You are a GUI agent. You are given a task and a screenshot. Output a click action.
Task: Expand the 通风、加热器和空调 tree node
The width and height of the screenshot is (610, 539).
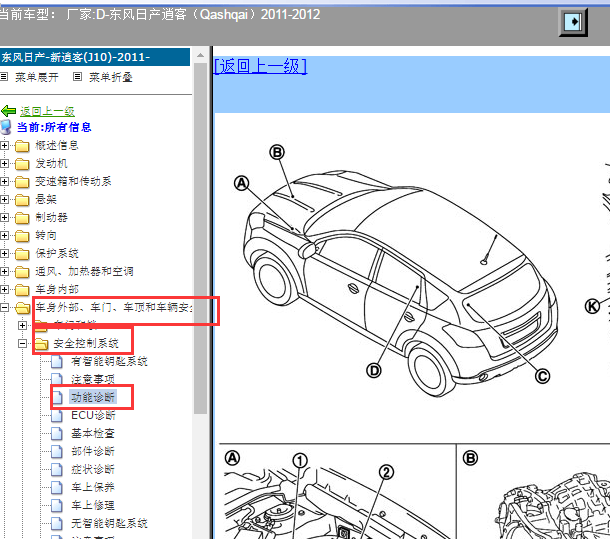coord(4,271)
